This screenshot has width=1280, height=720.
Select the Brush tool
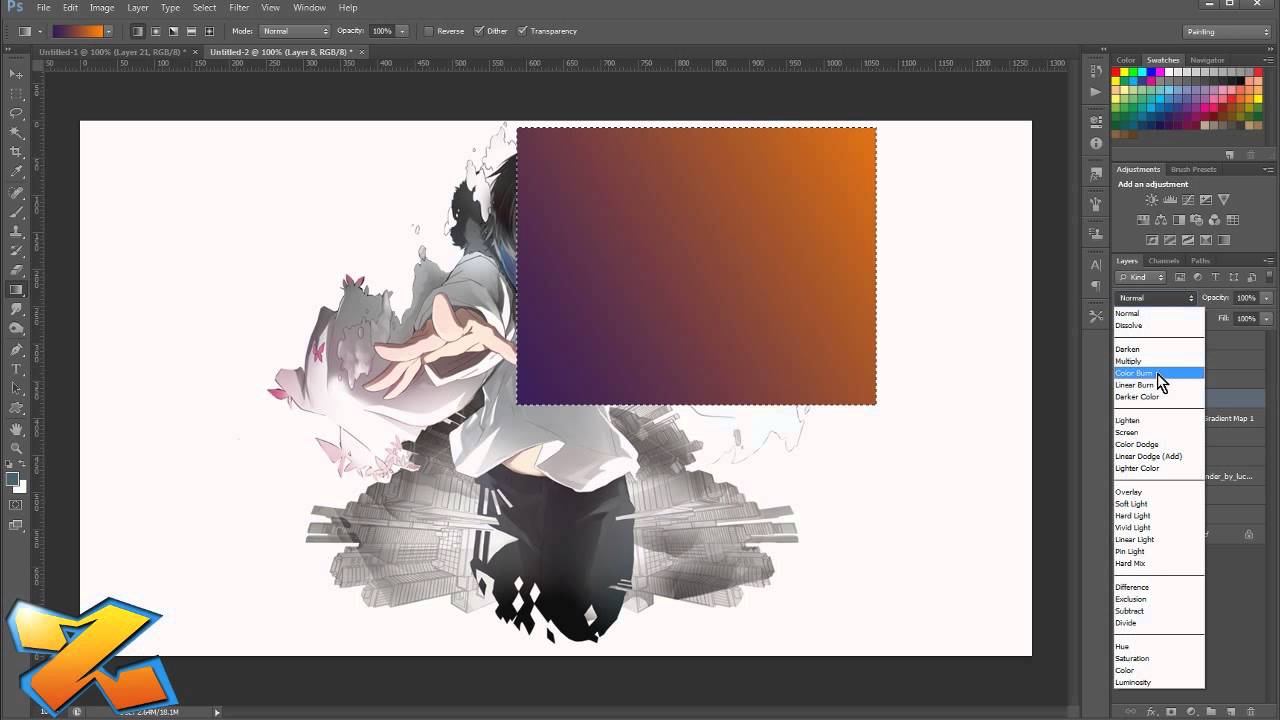coord(16,212)
